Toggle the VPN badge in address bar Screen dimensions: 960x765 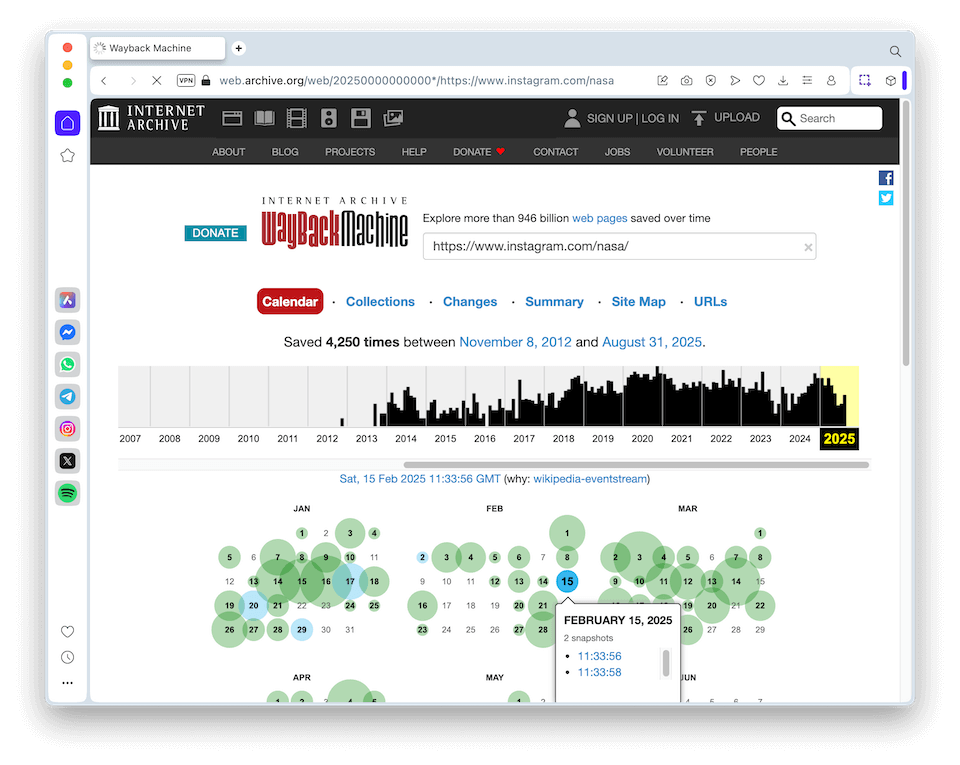(186, 80)
